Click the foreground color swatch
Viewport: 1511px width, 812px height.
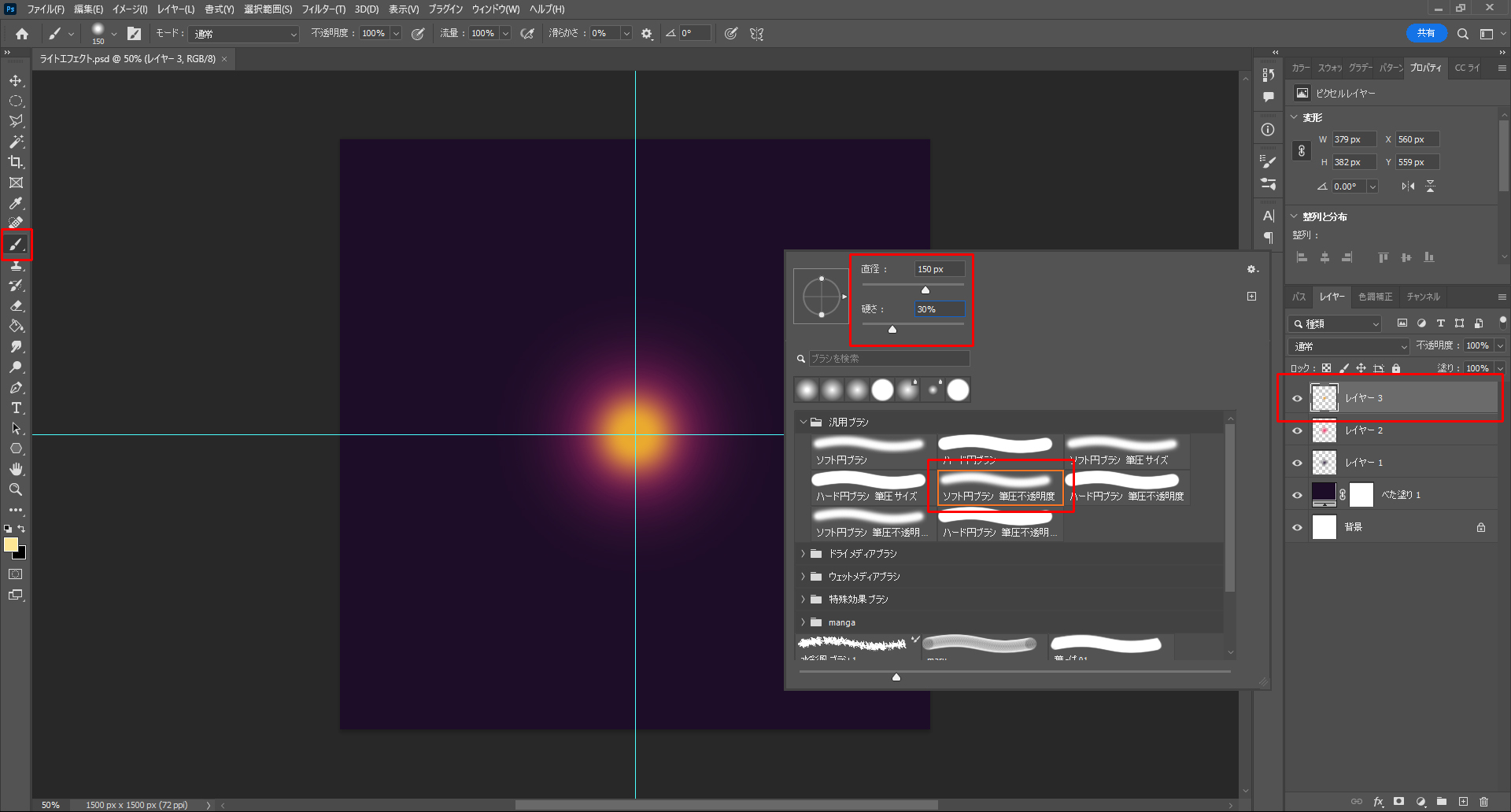[x=10, y=544]
